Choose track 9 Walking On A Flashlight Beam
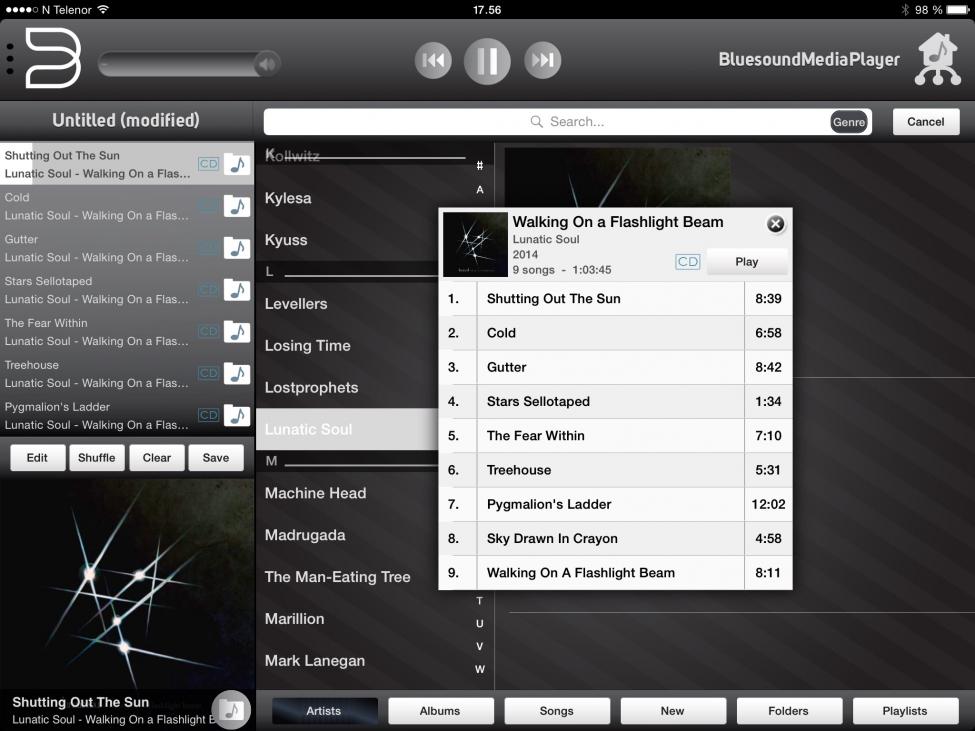The height and width of the screenshot is (731, 975). pyautogui.click(x=615, y=572)
